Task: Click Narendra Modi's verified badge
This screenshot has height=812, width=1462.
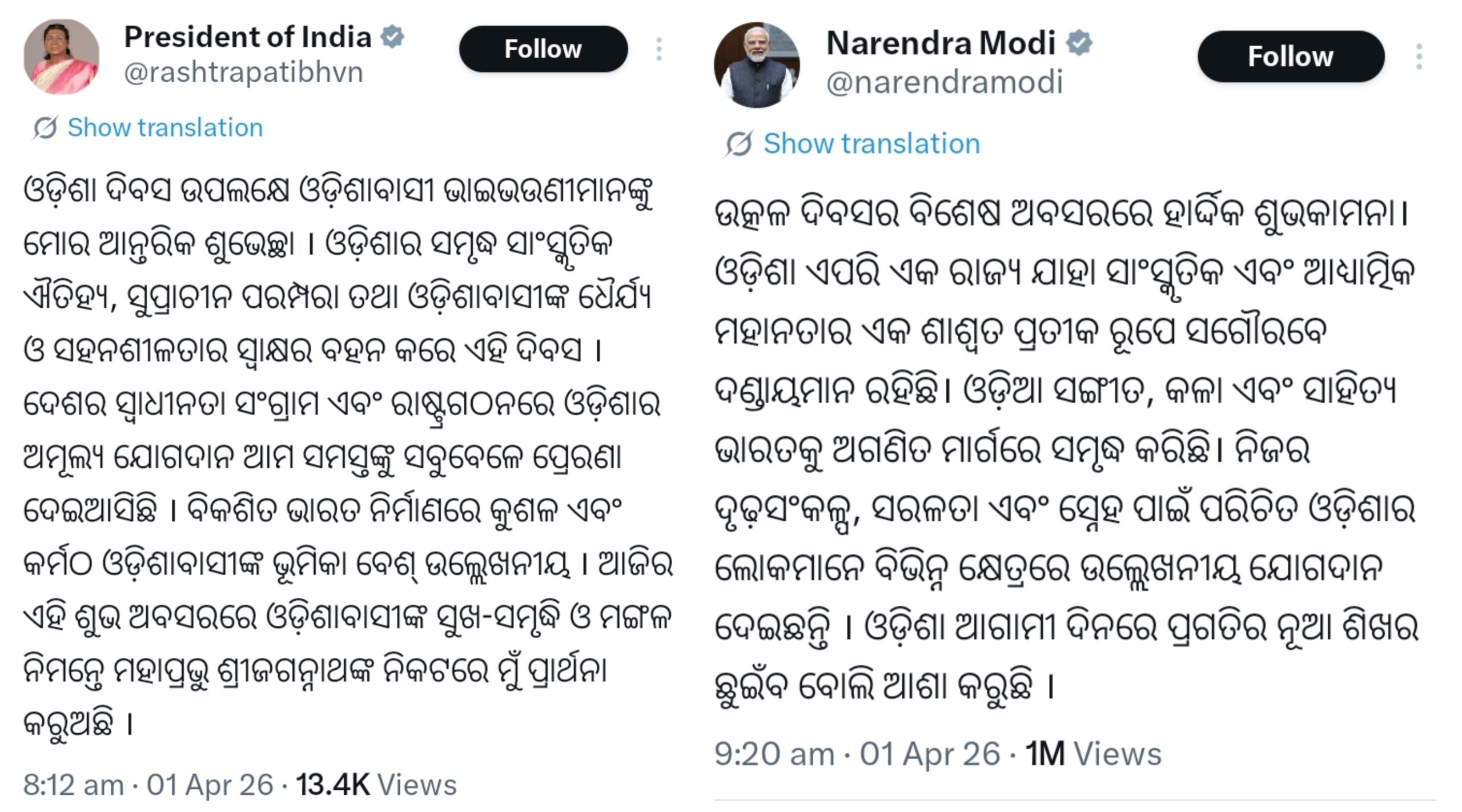Action: click(x=1079, y=43)
